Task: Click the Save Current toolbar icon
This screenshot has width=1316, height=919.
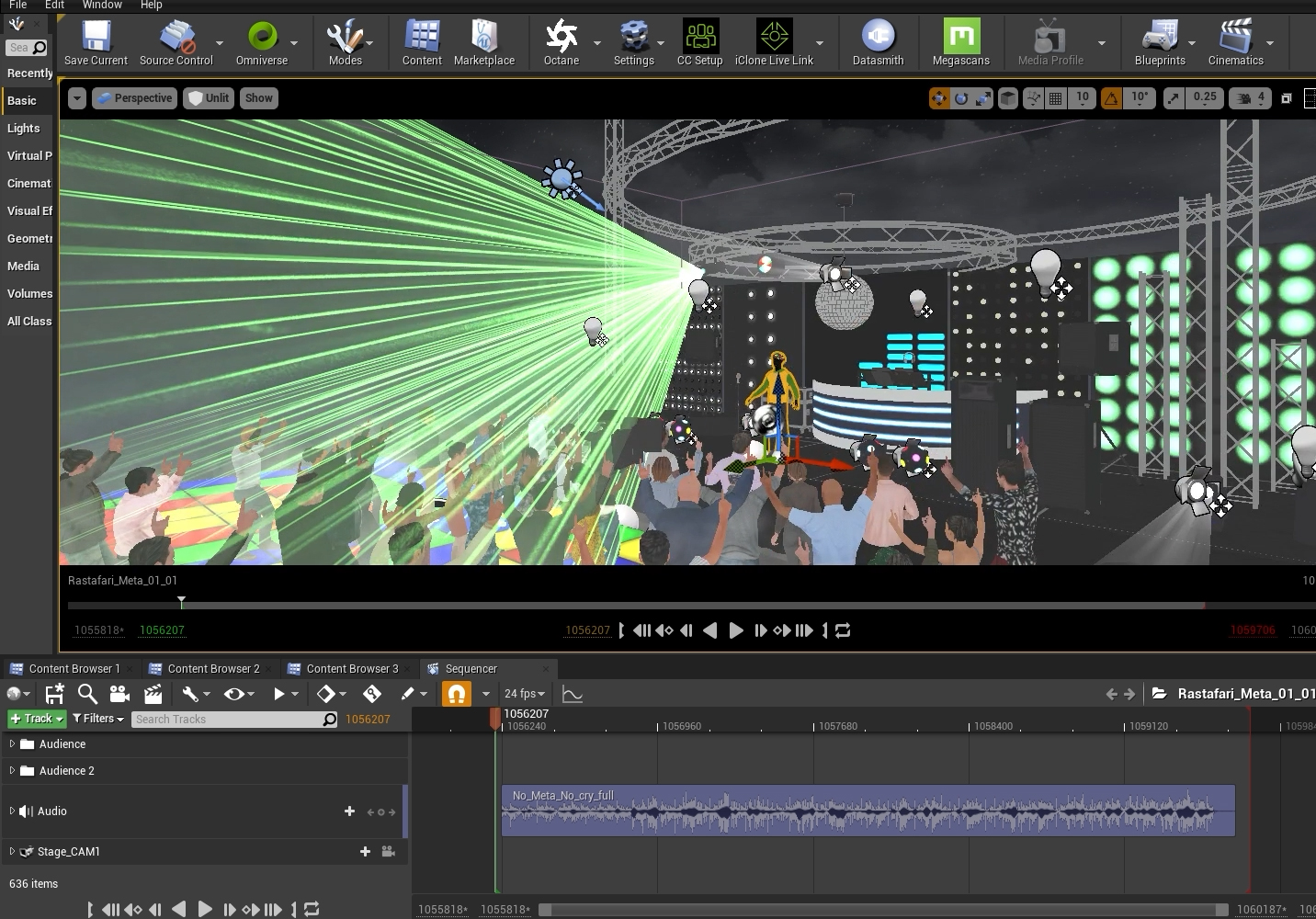Action: [96, 42]
